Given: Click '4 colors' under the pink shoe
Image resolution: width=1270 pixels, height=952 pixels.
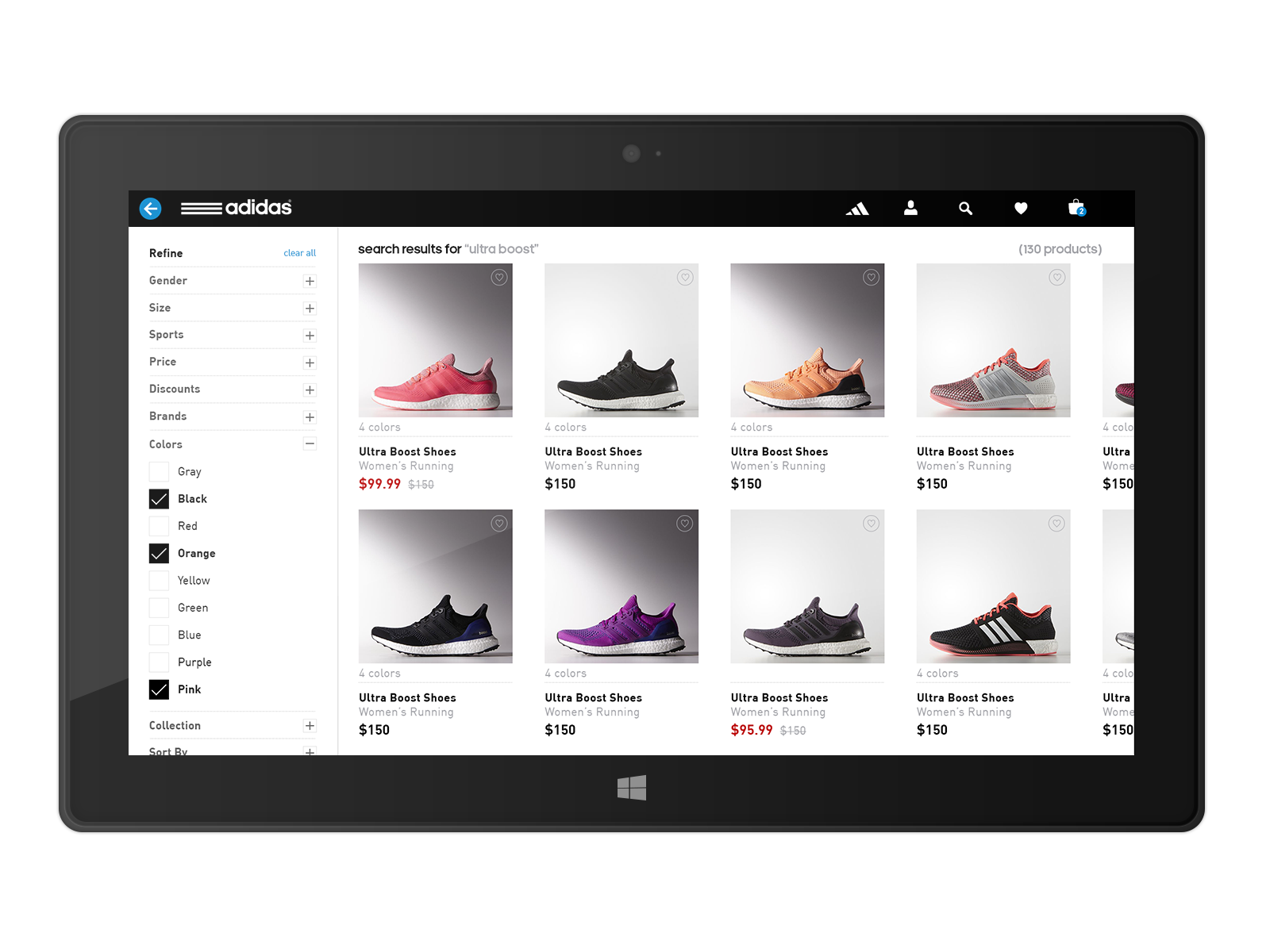Looking at the screenshot, I should [379, 427].
